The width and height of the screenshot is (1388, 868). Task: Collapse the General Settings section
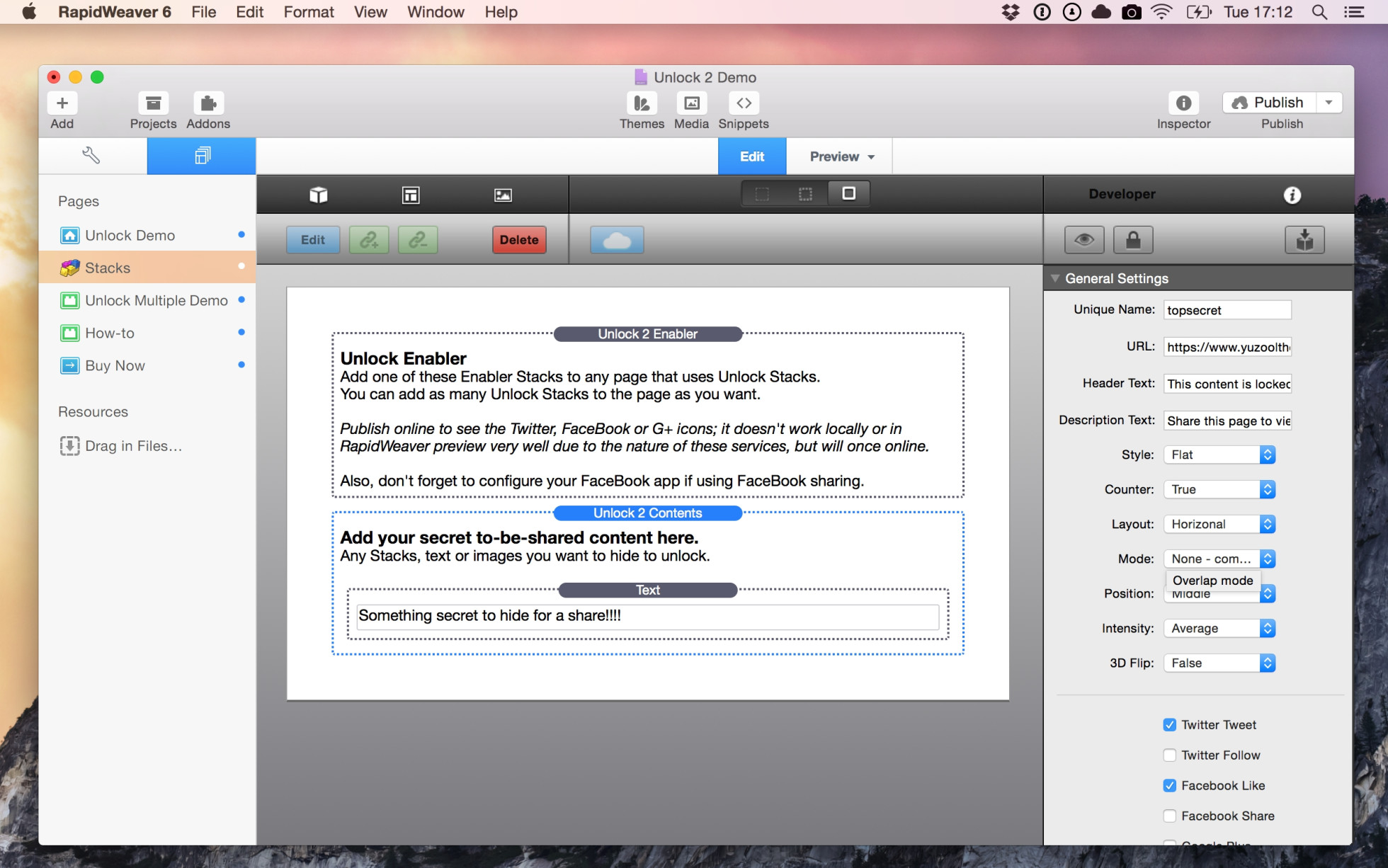pos(1055,278)
